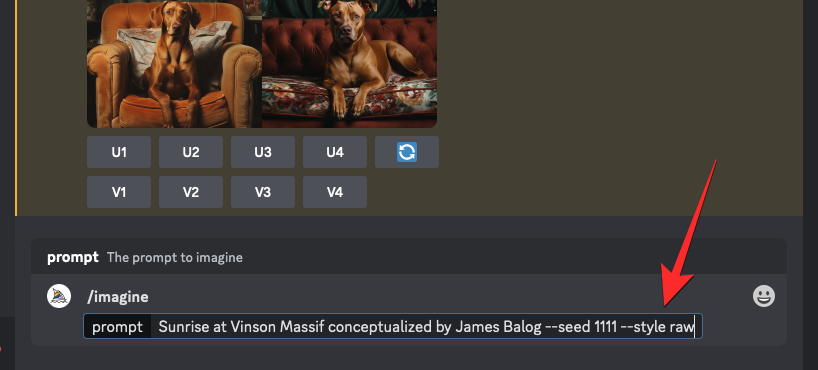
Task: Place cursor after "--style raw" text
Action: pos(695,327)
